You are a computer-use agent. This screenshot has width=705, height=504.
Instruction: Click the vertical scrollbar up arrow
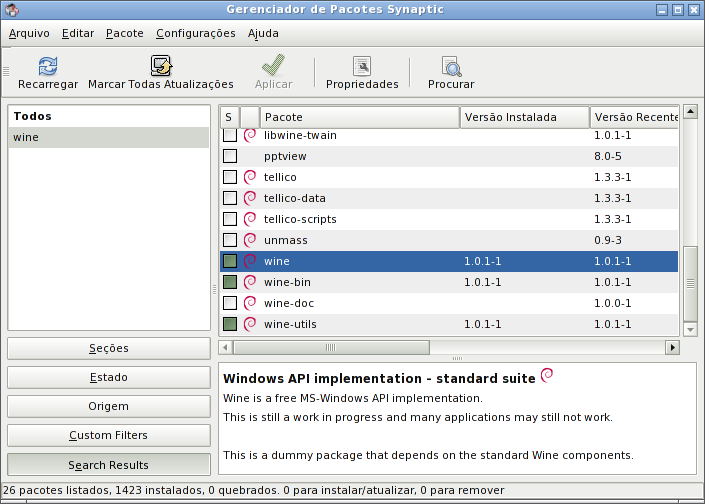691,111
